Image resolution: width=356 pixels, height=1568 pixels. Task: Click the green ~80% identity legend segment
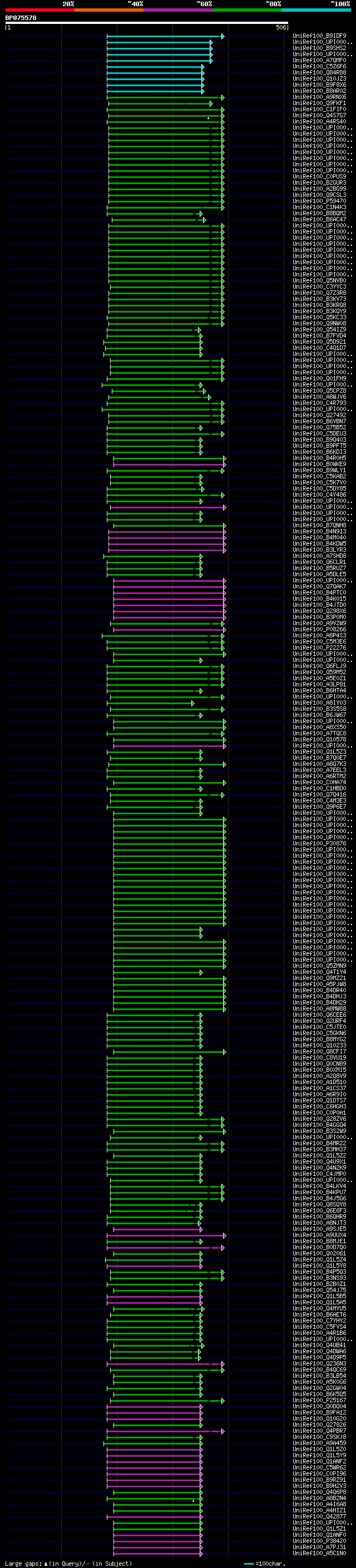pos(247,10)
